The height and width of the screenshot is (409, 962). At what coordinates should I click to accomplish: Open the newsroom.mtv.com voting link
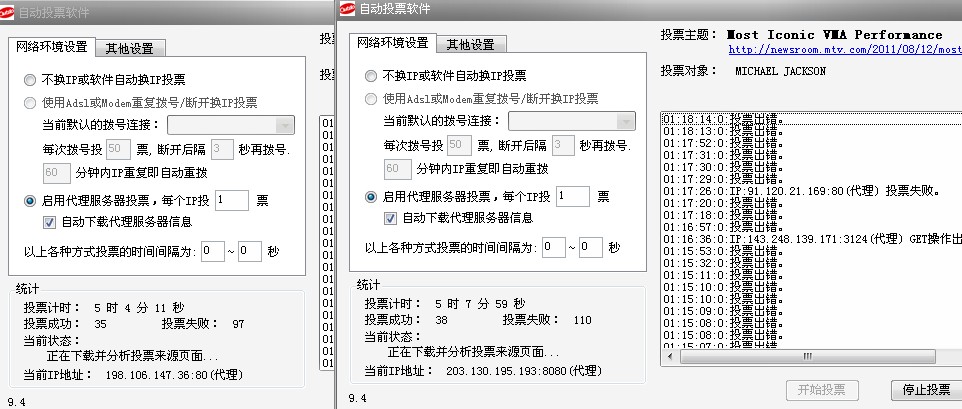pyautogui.click(x=844, y=48)
